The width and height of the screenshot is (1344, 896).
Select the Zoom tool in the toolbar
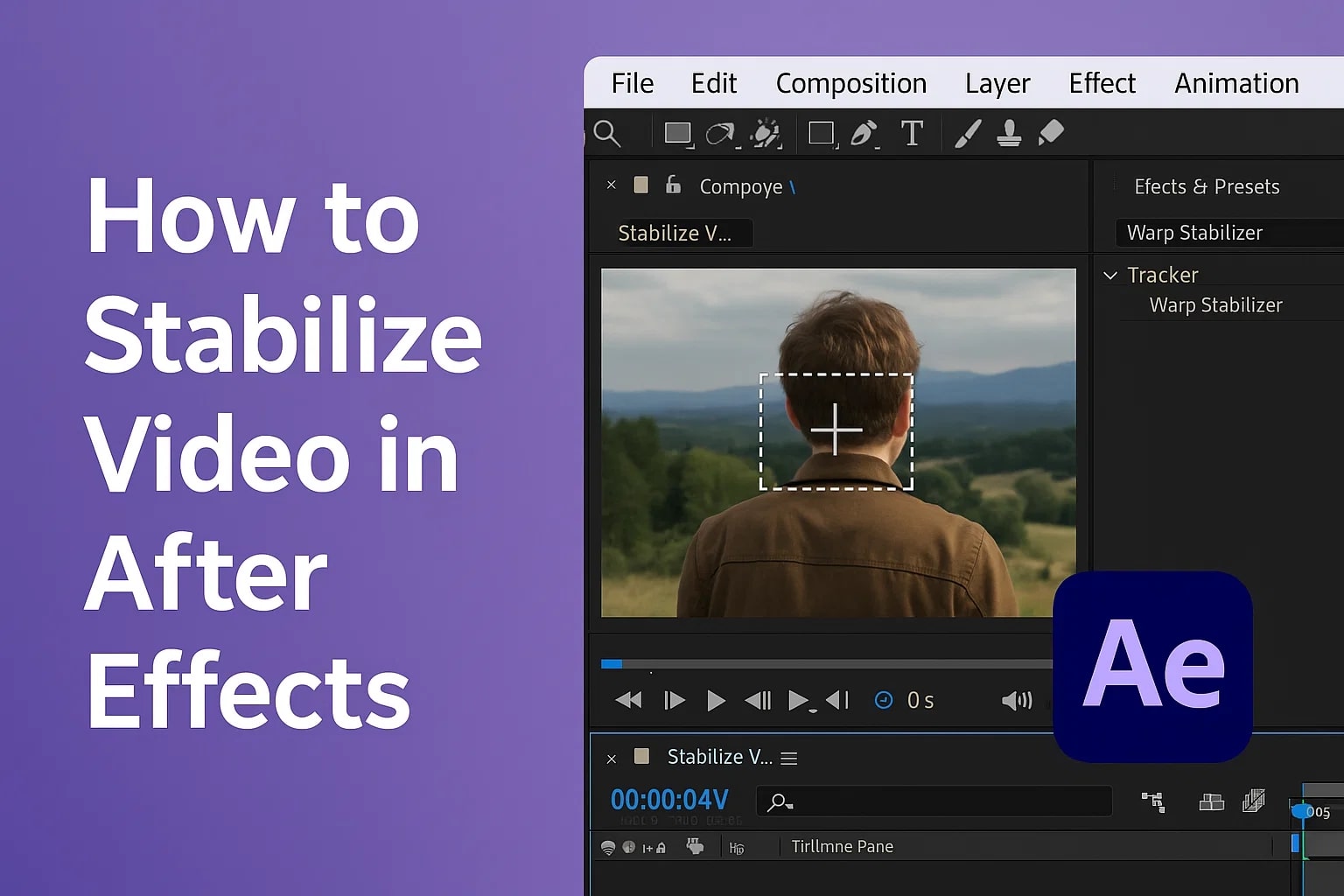pos(607,133)
